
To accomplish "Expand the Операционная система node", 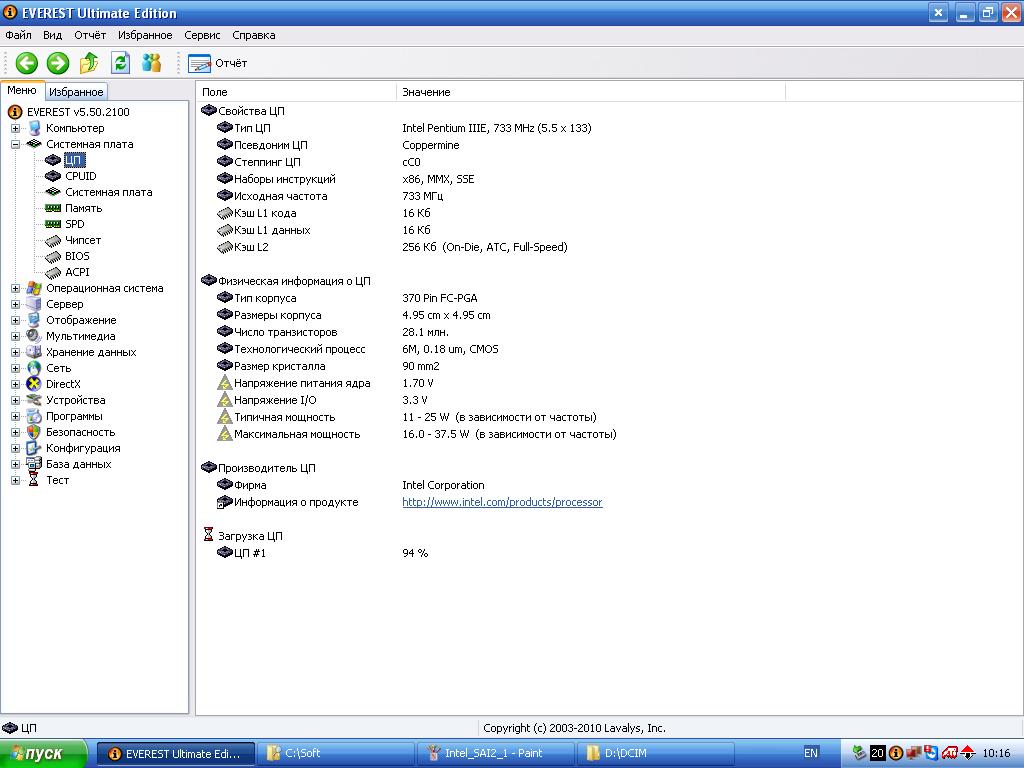I will (15, 288).
